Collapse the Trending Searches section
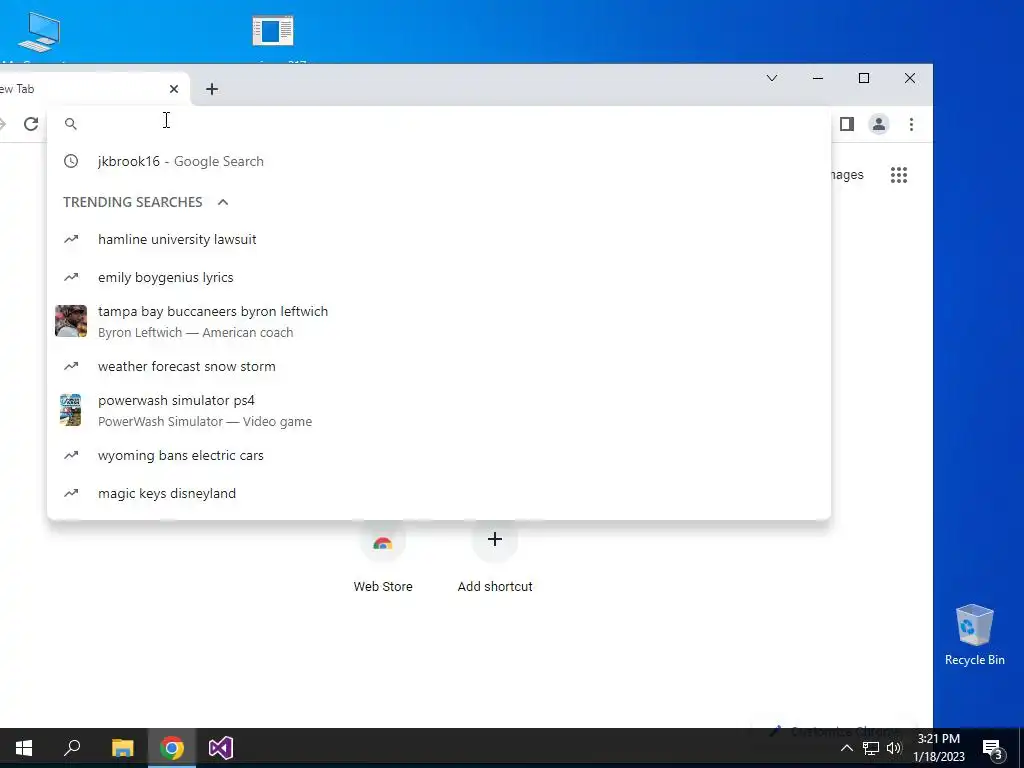This screenshot has height=768, width=1024. pyautogui.click(x=223, y=202)
